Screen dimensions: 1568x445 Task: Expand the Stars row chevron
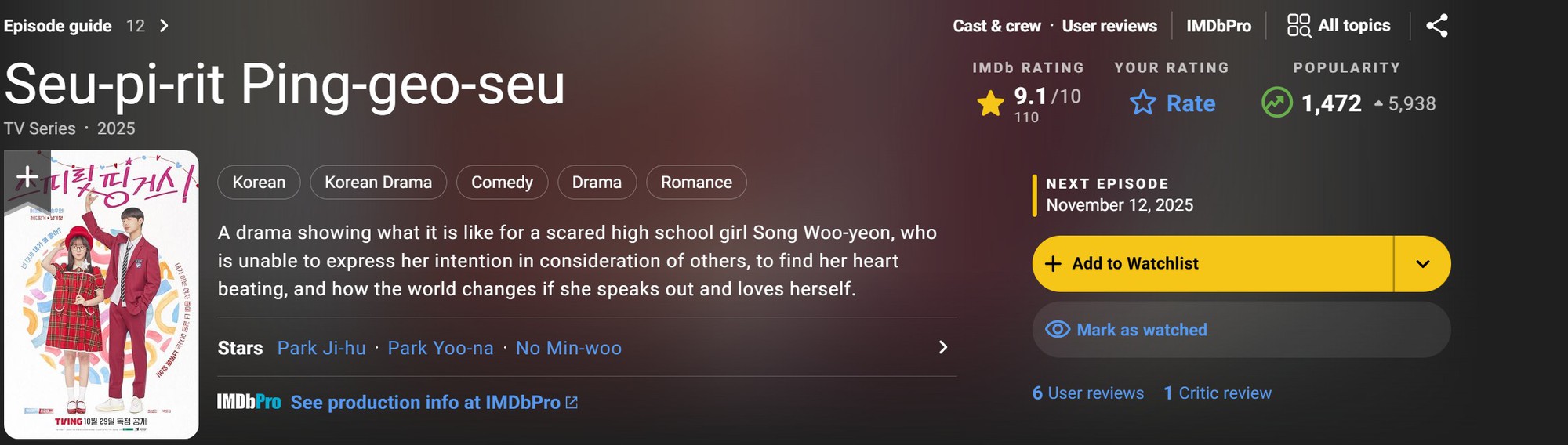click(943, 347)
